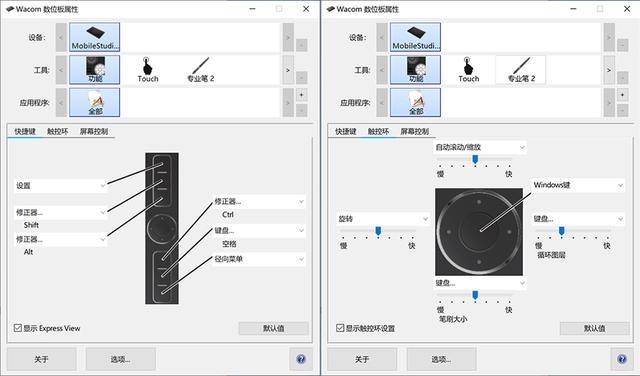This screenshot has width=640, height=376.
Task: Open the 键盘 dropdown above 笔刷大小
Action: 480,283
